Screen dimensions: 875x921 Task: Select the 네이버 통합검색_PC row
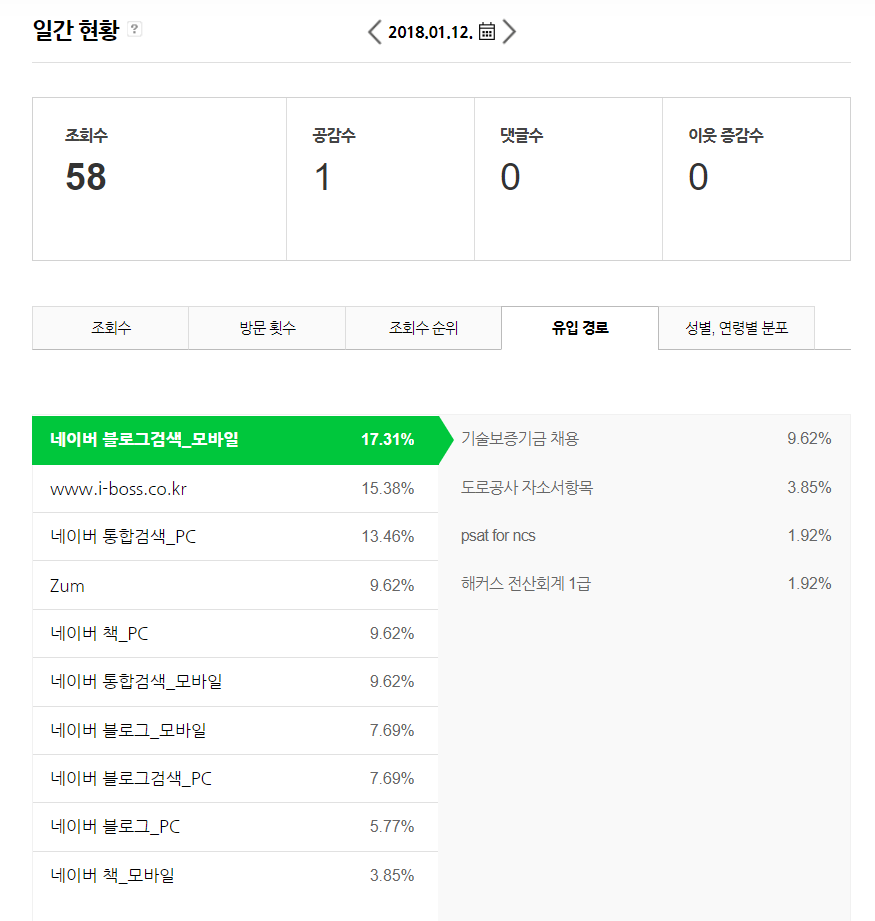pyautogui.click(x=235, y=537)
